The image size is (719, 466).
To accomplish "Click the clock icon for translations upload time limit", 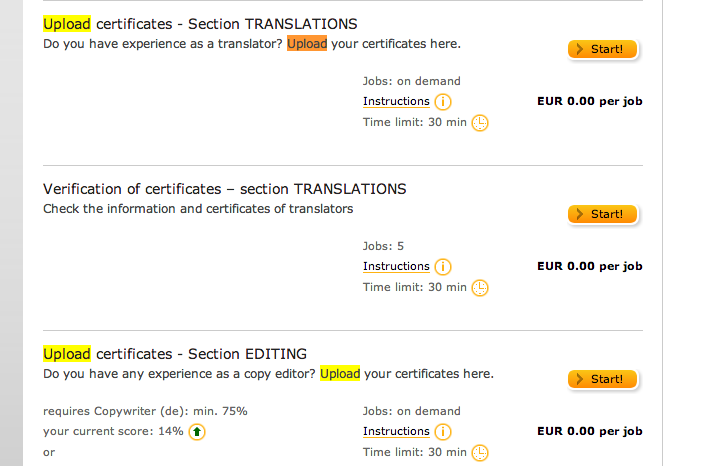I will 480,122.
